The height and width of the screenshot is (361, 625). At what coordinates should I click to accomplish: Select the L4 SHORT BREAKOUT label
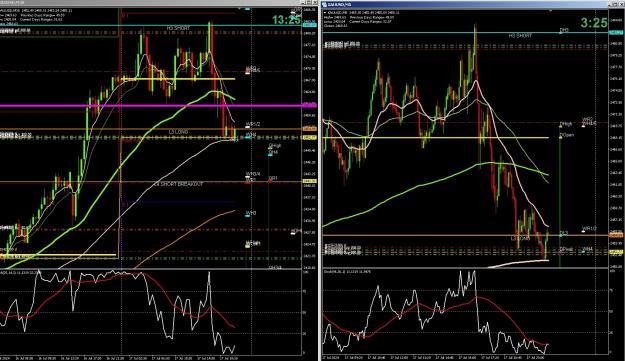coord(179,184)
